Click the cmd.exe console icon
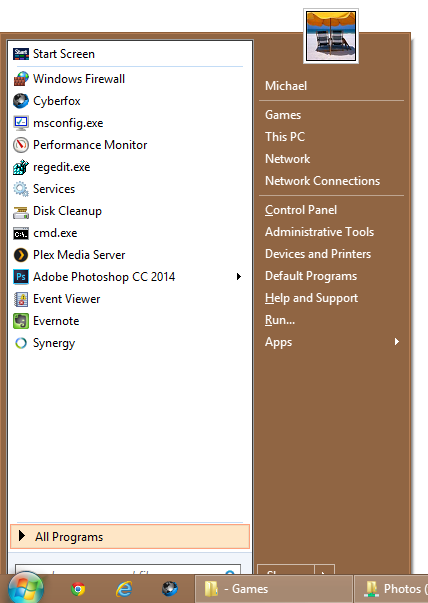This screenshot has width=428, height=603. (x=21, y=233)
